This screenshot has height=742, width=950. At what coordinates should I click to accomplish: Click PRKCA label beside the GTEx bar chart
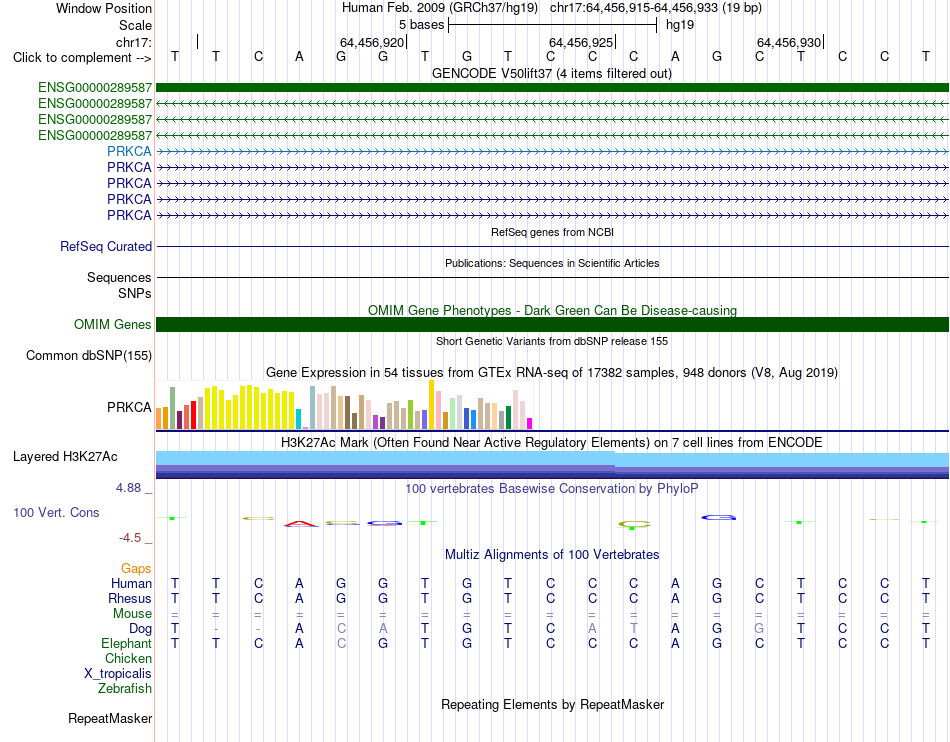coord(129,407)
